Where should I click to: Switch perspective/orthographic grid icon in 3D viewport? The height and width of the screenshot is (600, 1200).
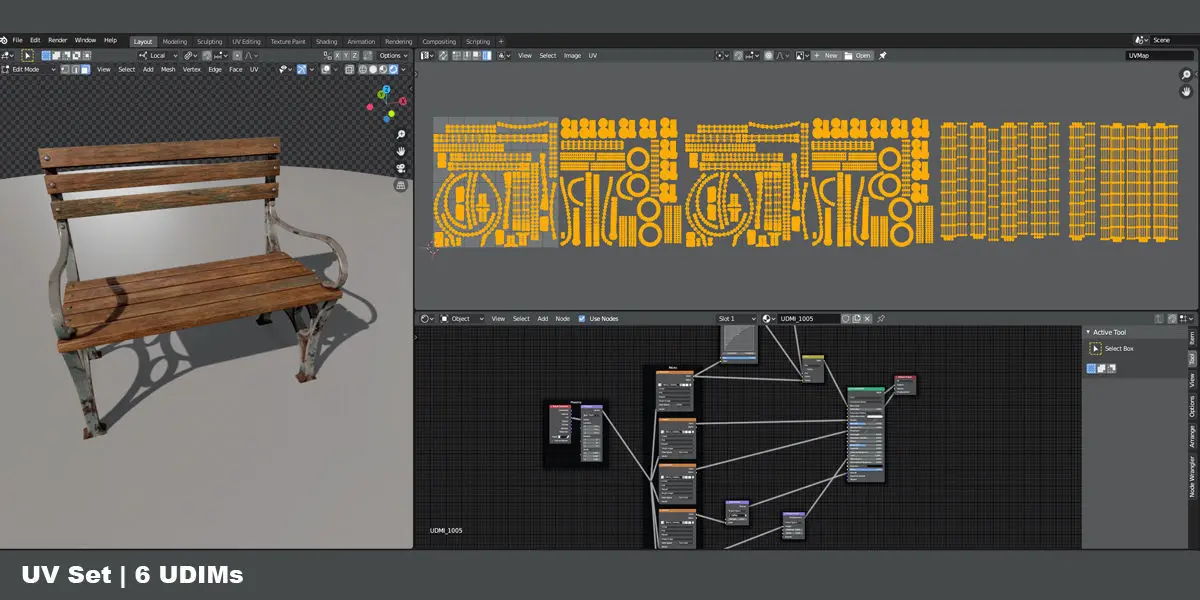tap(400, 185)
